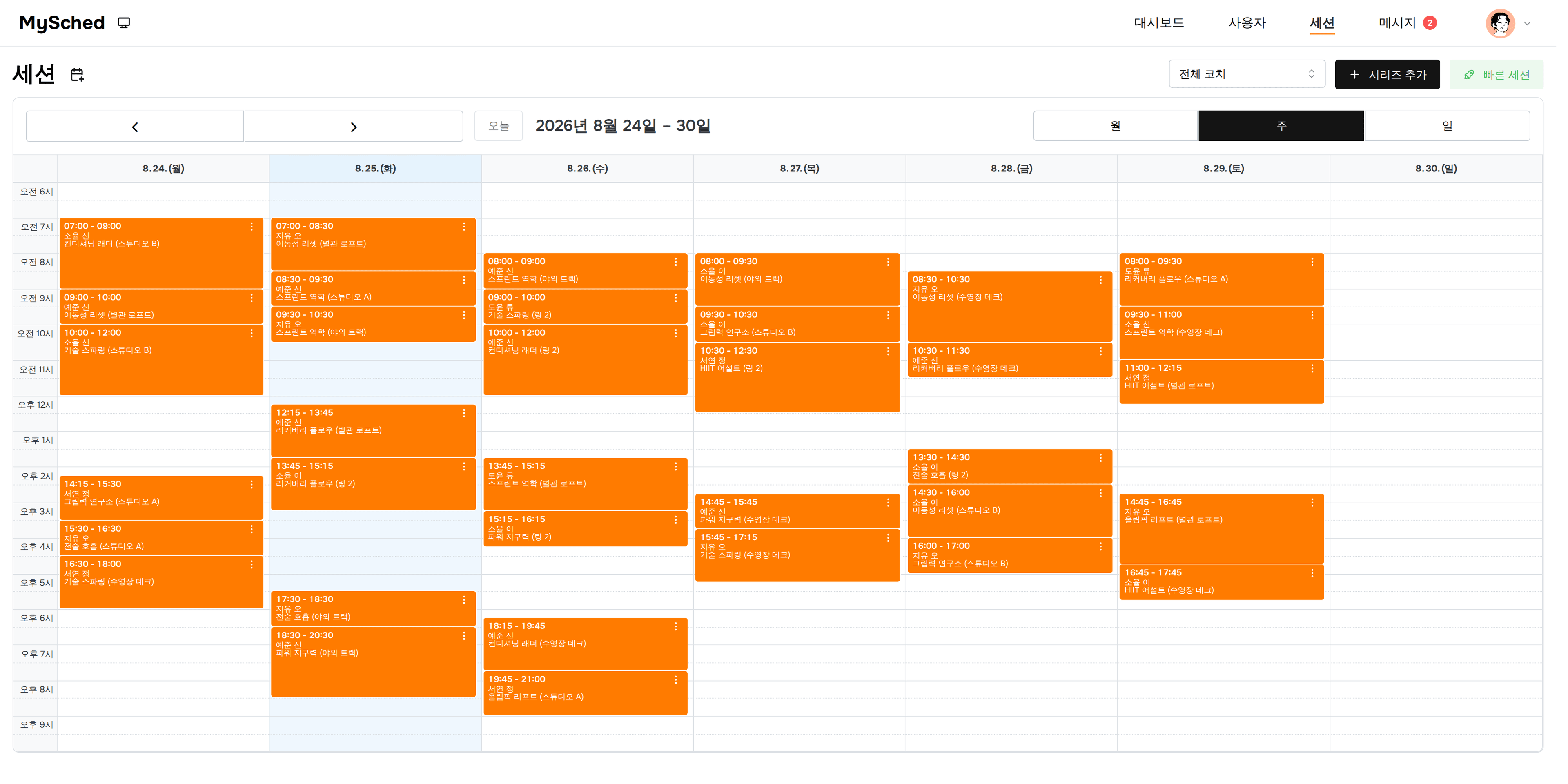This screenshot has width=1568, height=784.
Task: Click the MySched logo
Action: [62, 23]
